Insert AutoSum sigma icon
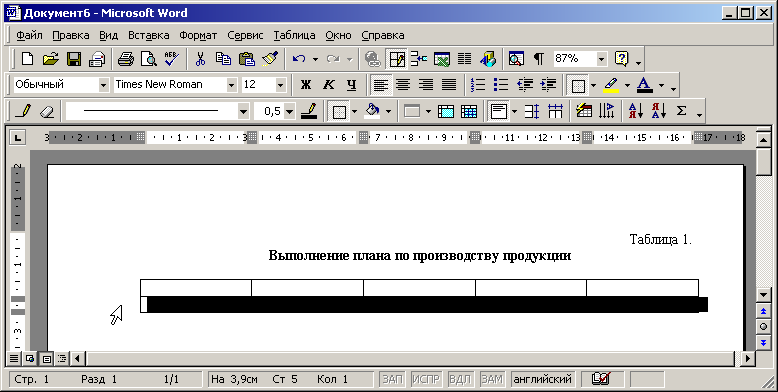This screenshot has width=778, height=392. coord(682,111)
